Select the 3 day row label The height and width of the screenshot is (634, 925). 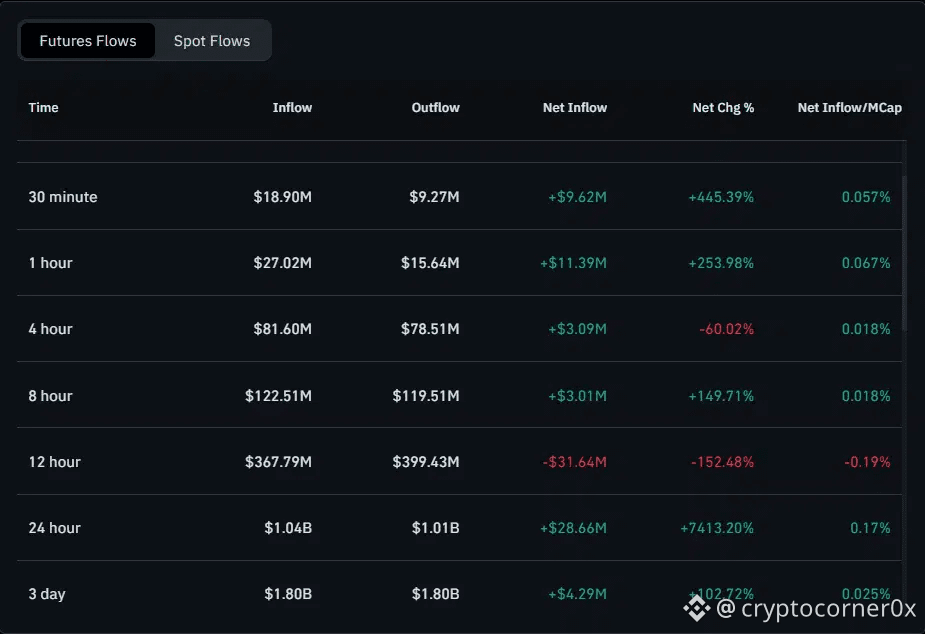click(47, 594)
